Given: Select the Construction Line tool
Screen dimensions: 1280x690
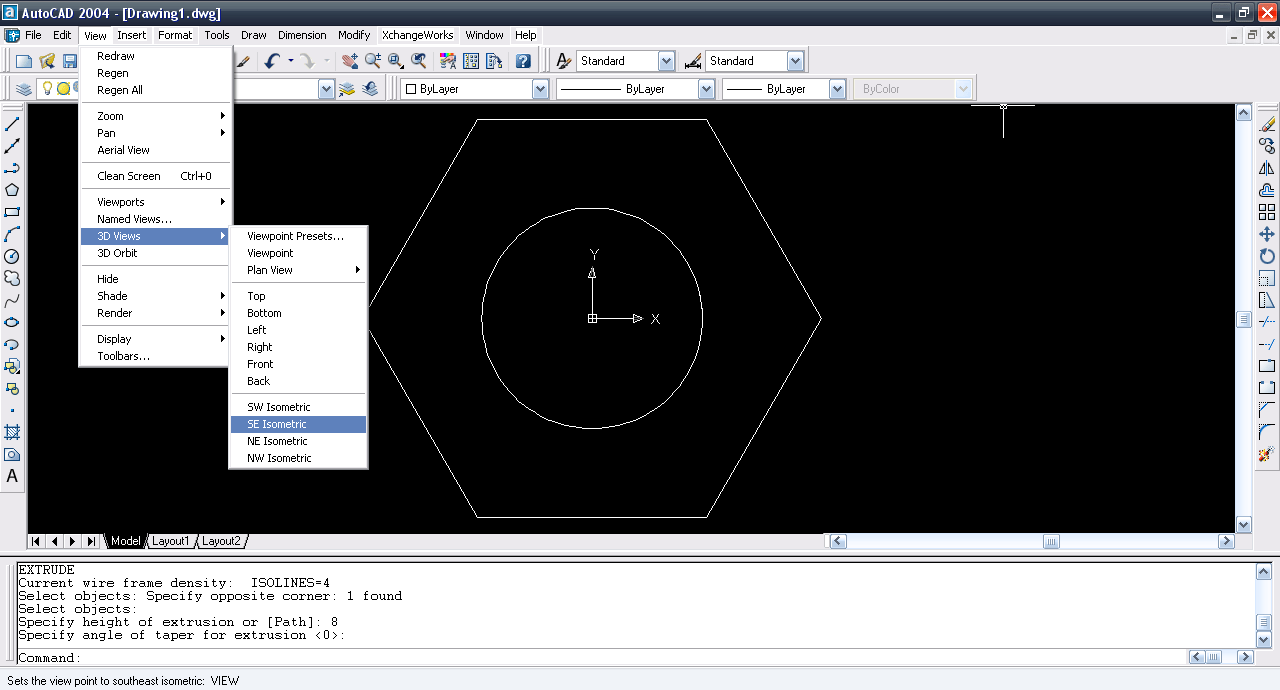Looking at the screenshot, I should (x=13, y=146).
